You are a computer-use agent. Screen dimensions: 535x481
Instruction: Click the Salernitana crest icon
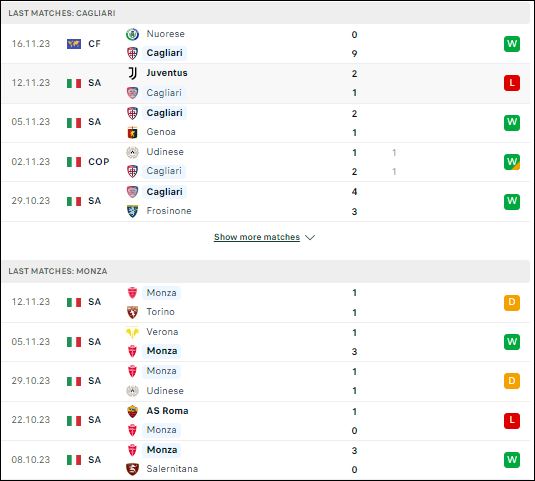[132, 469]
